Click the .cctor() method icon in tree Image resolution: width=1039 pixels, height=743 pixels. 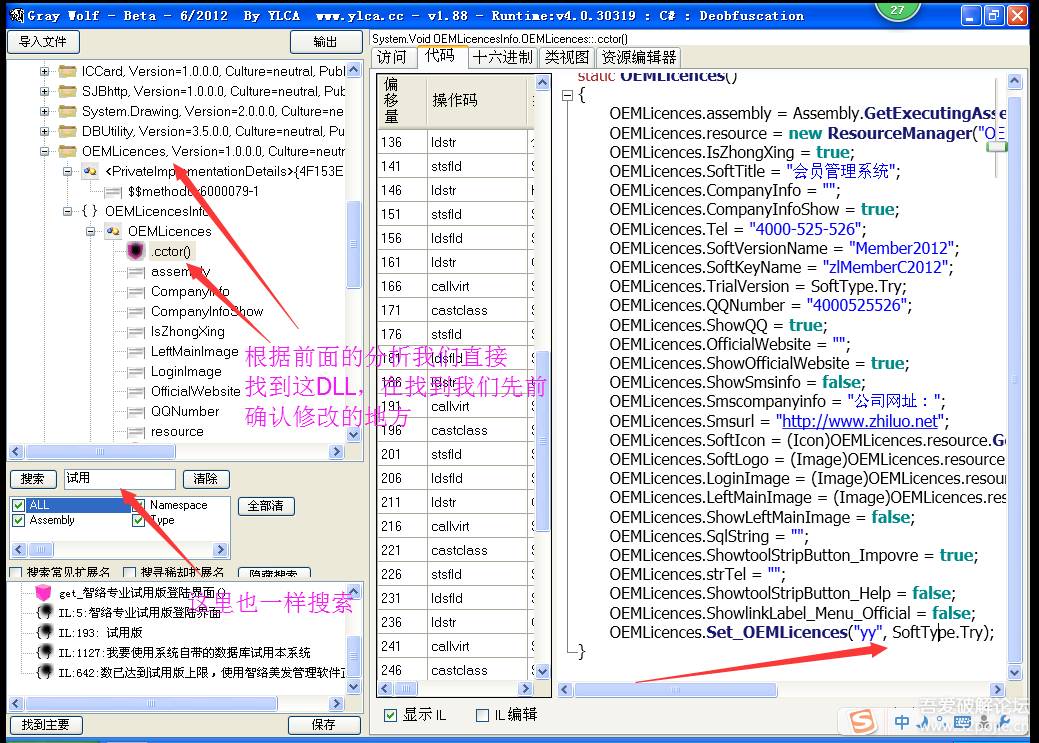135,251
